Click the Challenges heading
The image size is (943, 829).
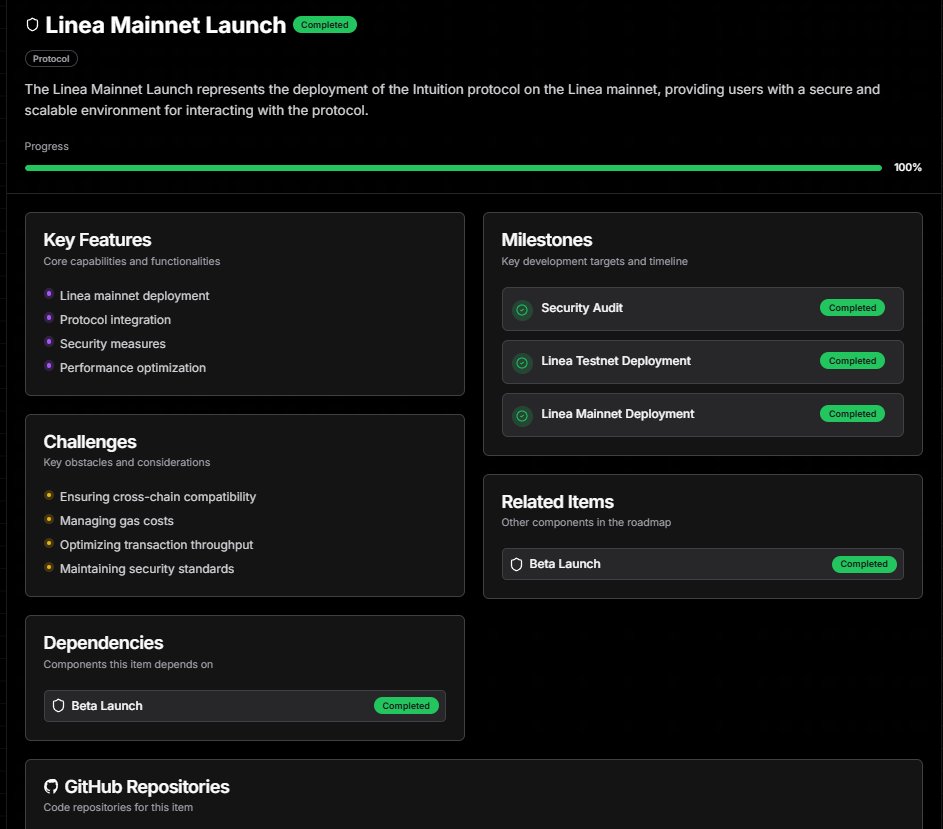point(90,442)
